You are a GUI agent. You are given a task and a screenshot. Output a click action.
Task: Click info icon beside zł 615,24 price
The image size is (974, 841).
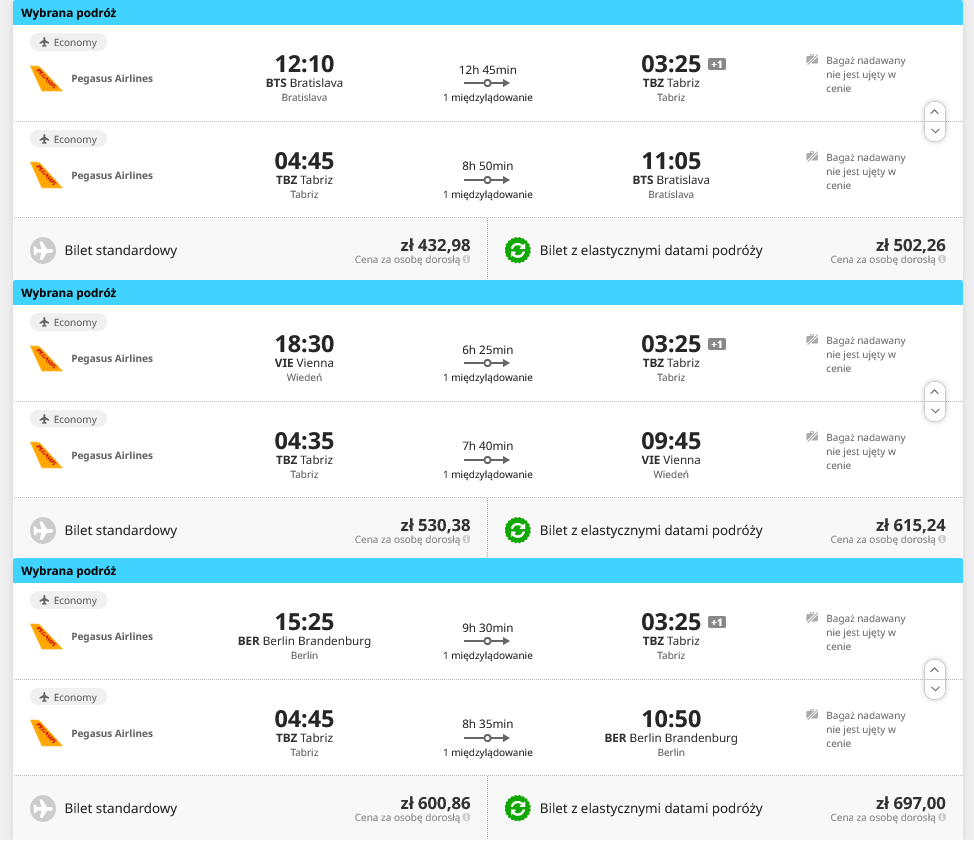click(942, 540)
